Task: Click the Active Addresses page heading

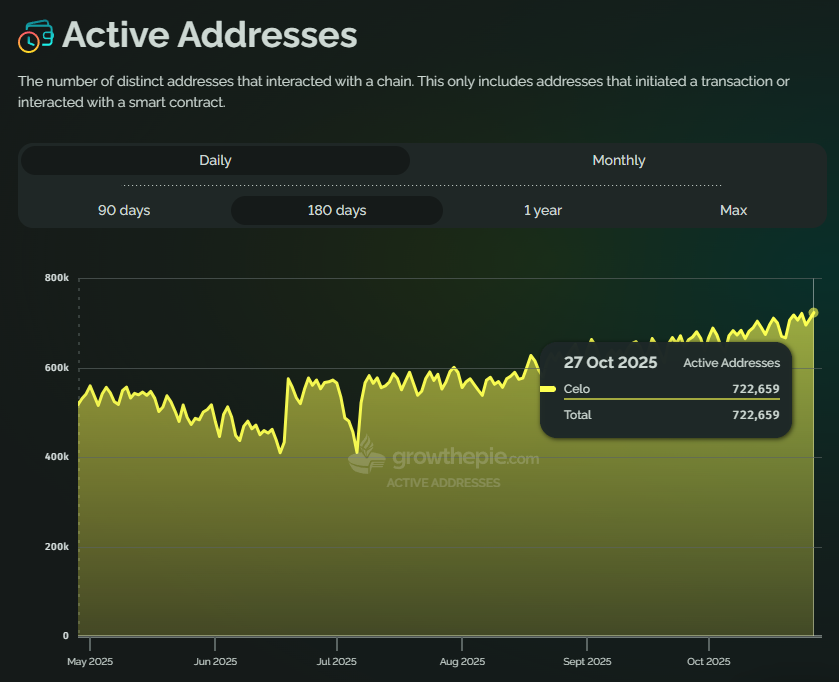Action: (209, 35)
